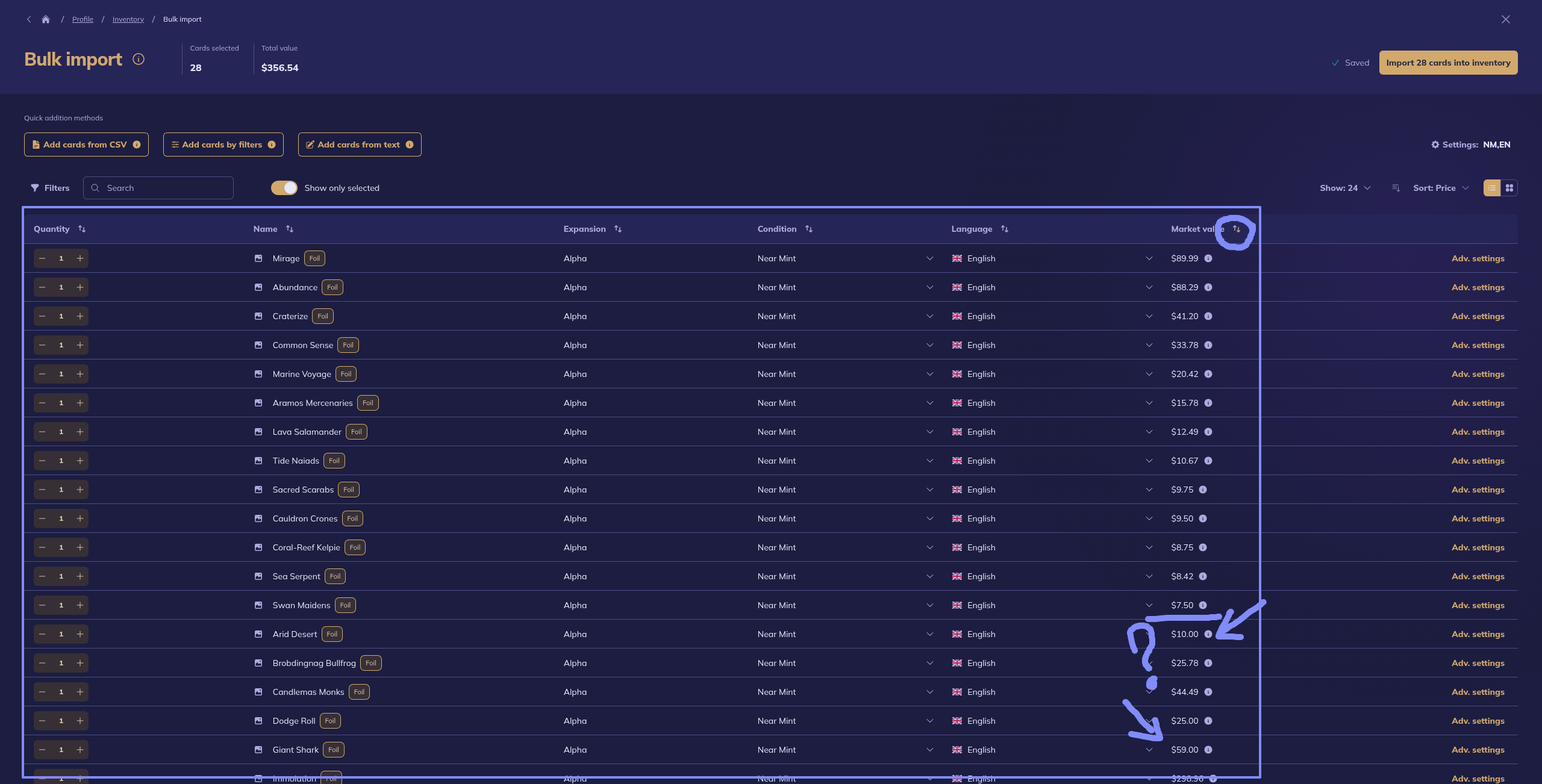1542x784 pixels.
Task: Open Language dropdown for Tide Naiads row
Action: coord(1149,461)
